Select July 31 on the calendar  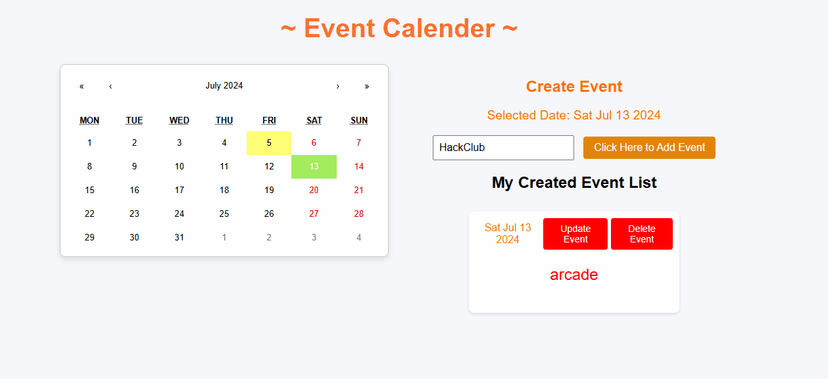pos(179,238)
